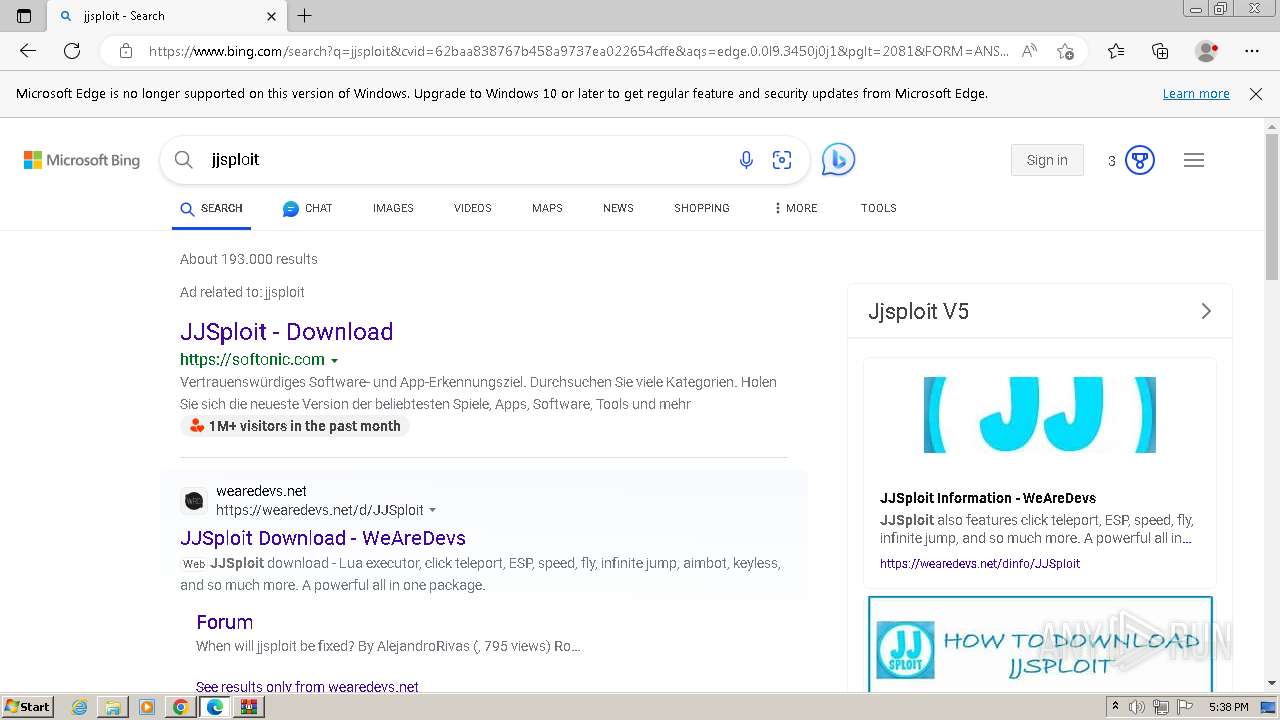Image resolution: width=1280 pixels, height=720 pixels.
Task: Open JJSploit Information - WeAreDevs card title
Action: coord(988,498)
